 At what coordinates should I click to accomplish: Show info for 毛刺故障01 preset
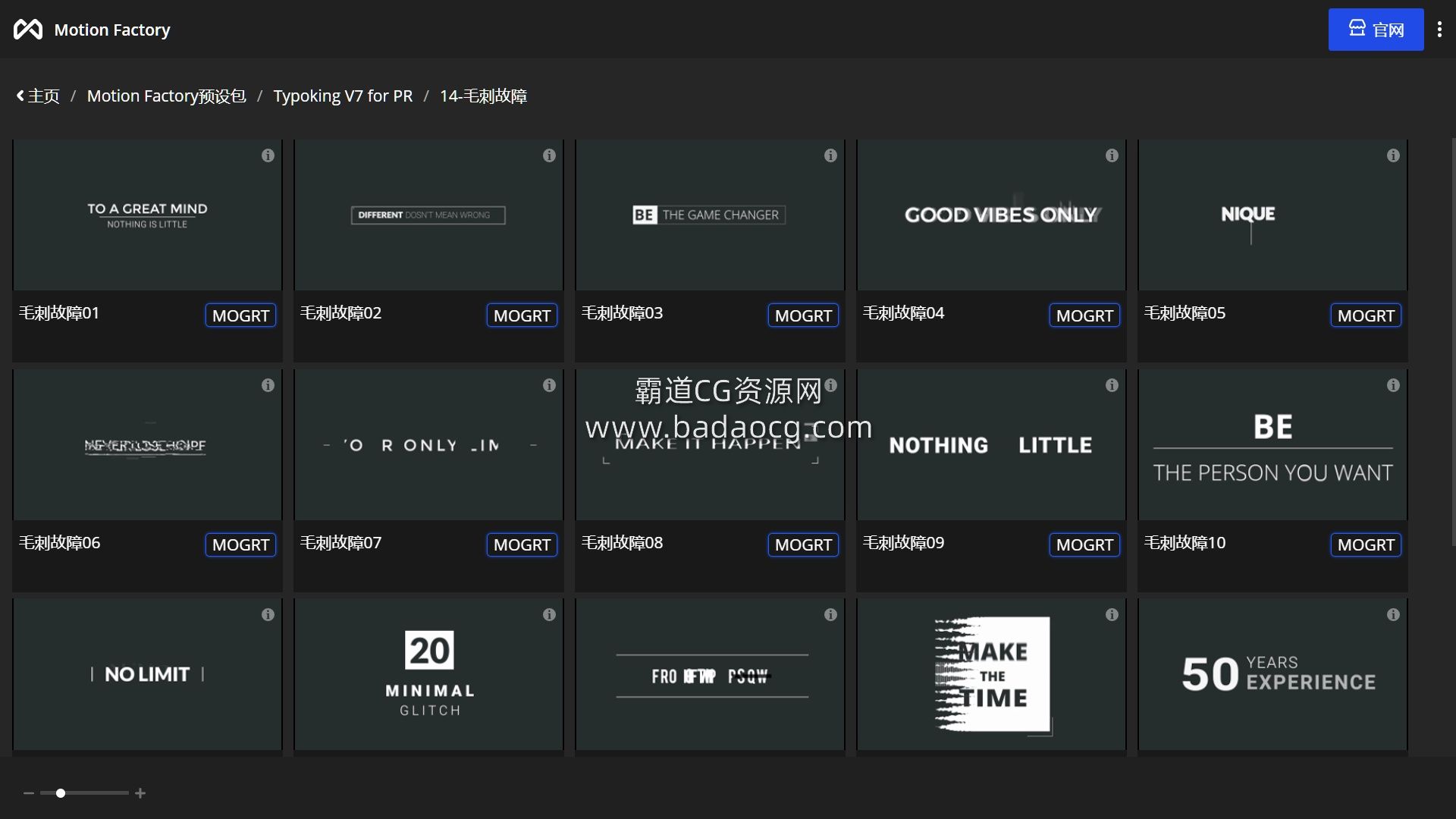(268, 155)
